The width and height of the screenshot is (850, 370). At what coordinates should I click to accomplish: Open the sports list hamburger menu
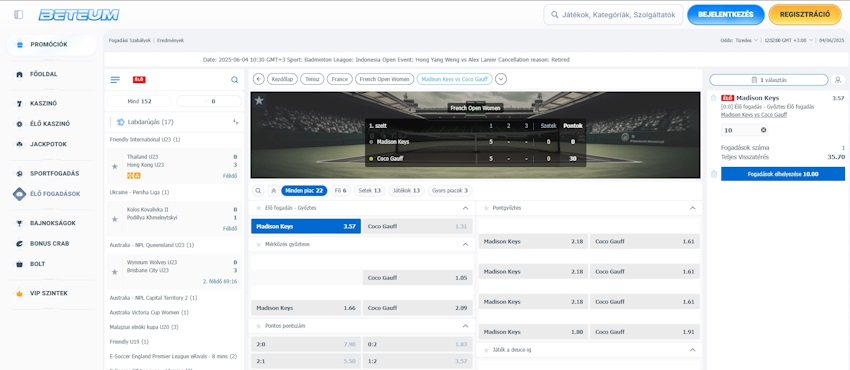(115, 80)
